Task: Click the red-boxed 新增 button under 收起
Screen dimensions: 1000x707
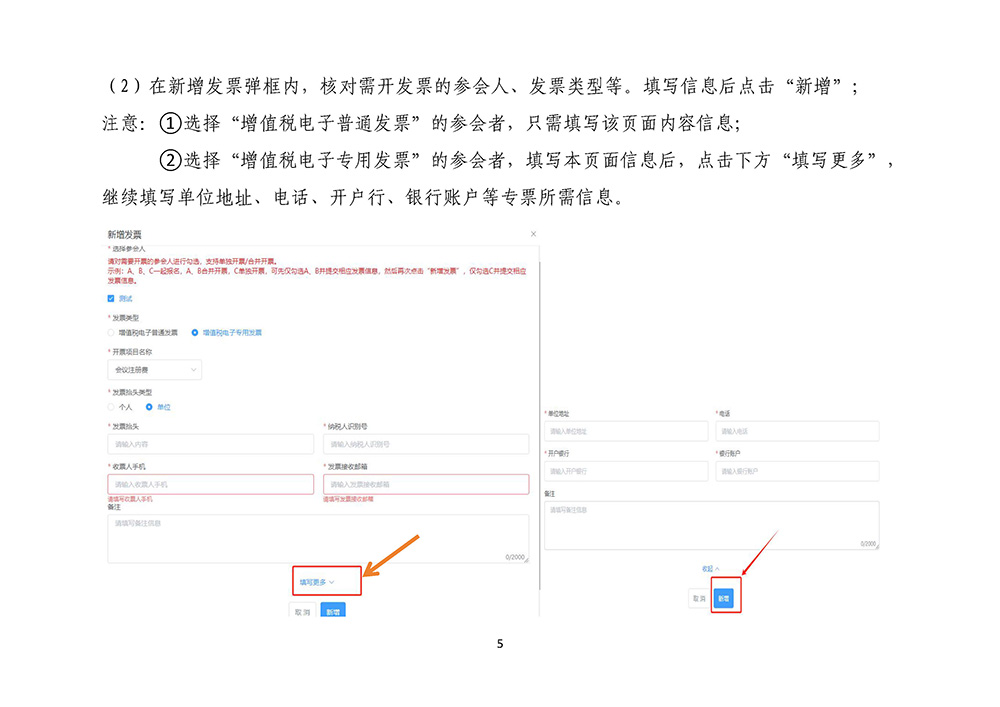Action: coord(723,599)
